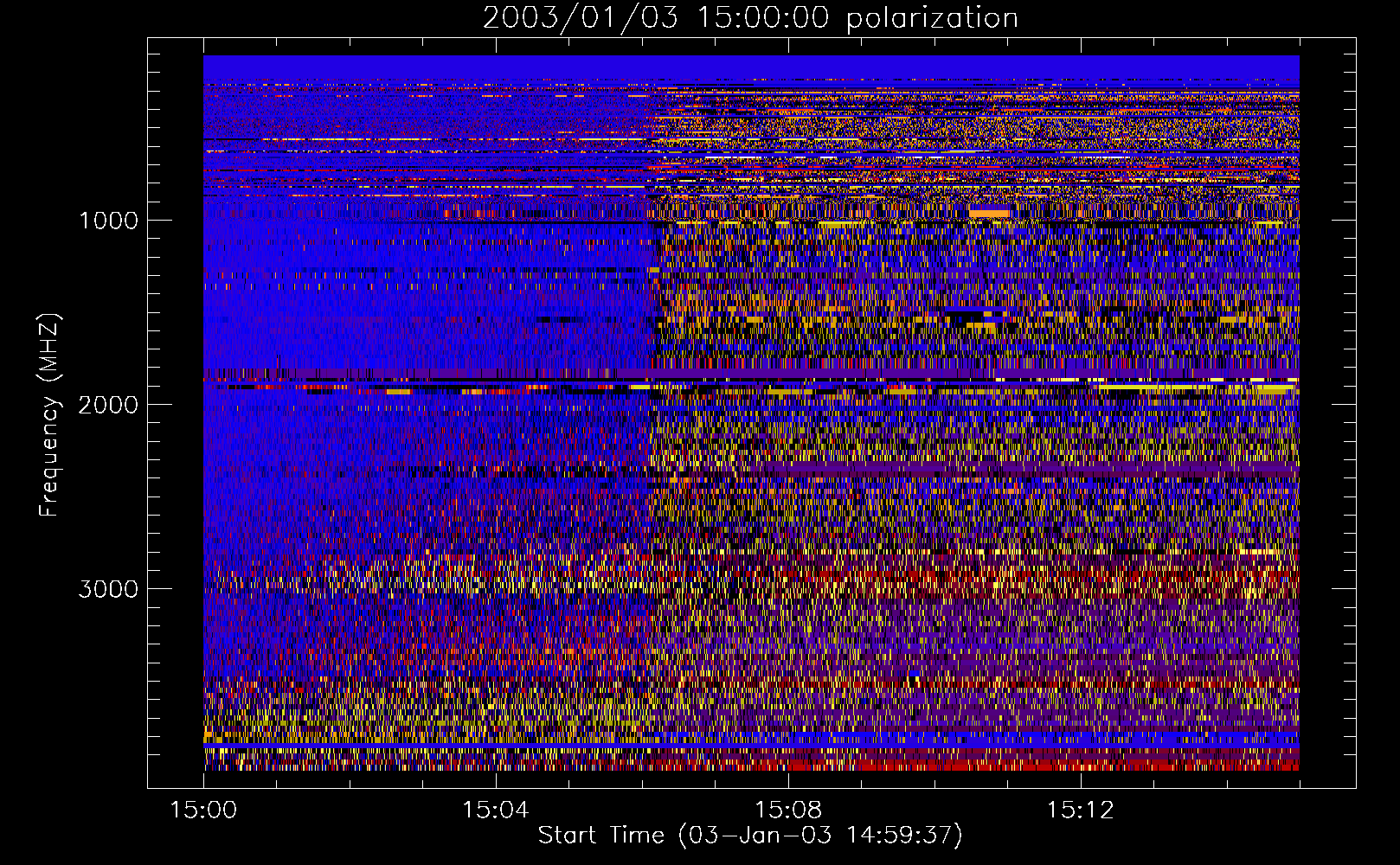Click the 15:04 time tick label

(496, 811)
